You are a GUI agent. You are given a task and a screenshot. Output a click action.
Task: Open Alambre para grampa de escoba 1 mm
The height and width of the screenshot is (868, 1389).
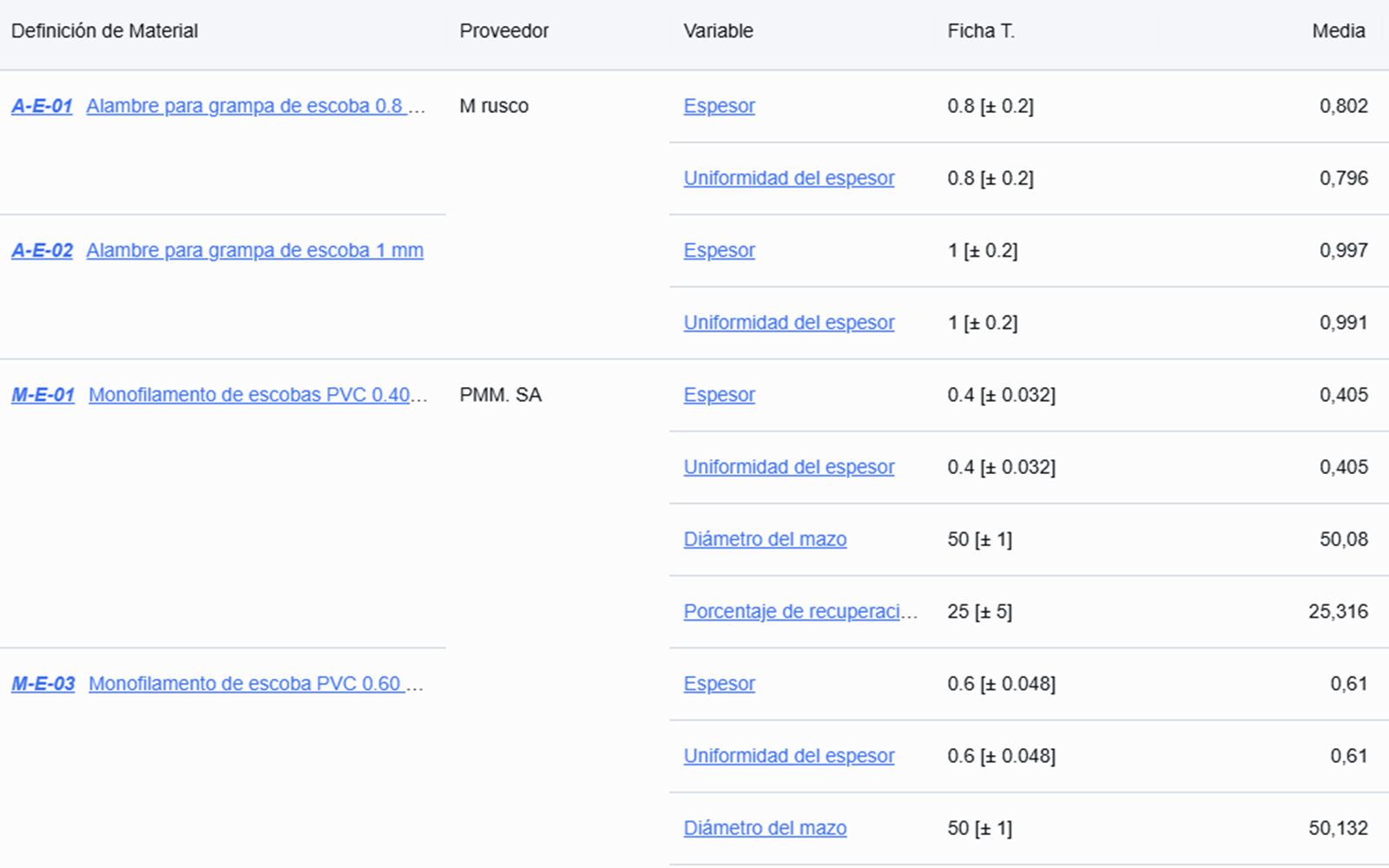point(255,250)
